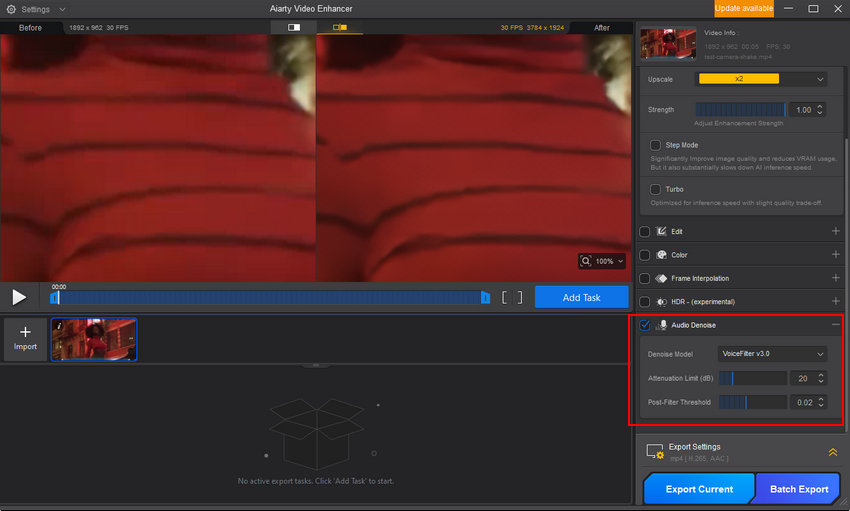Click the Attenuation Limit value 20 field

[803, 378]
